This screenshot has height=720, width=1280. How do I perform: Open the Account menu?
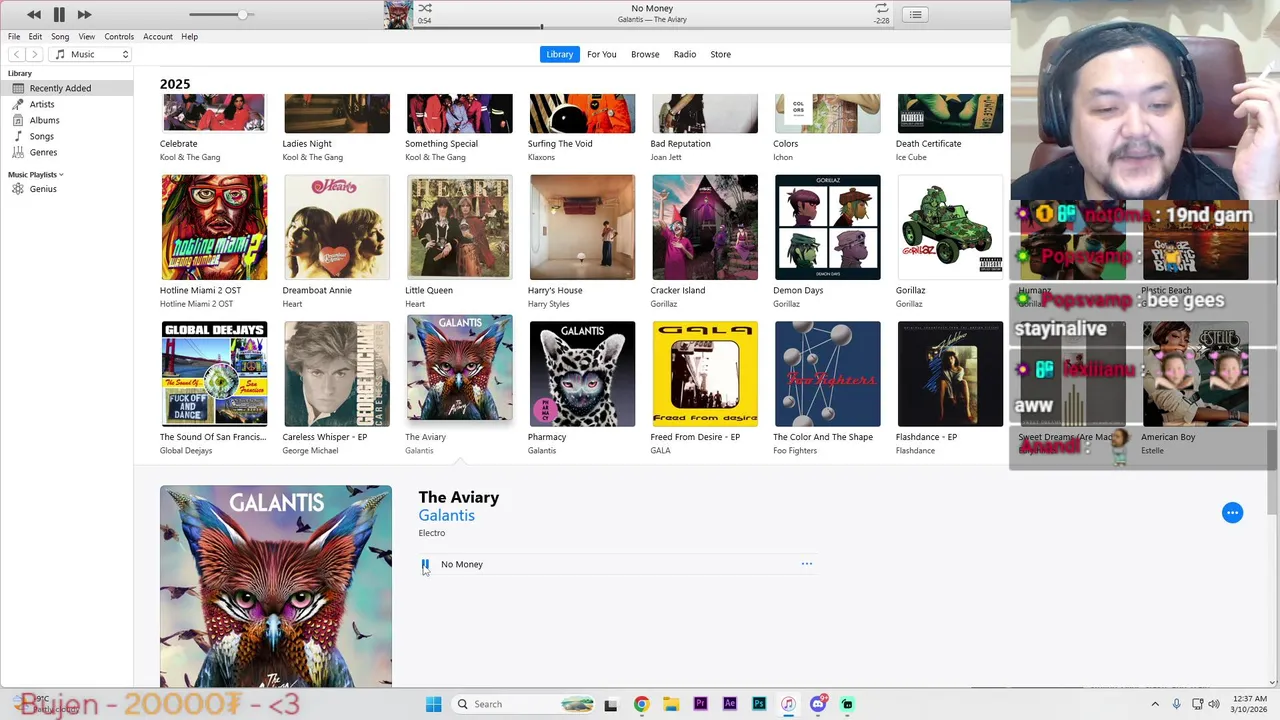(158, 36)
